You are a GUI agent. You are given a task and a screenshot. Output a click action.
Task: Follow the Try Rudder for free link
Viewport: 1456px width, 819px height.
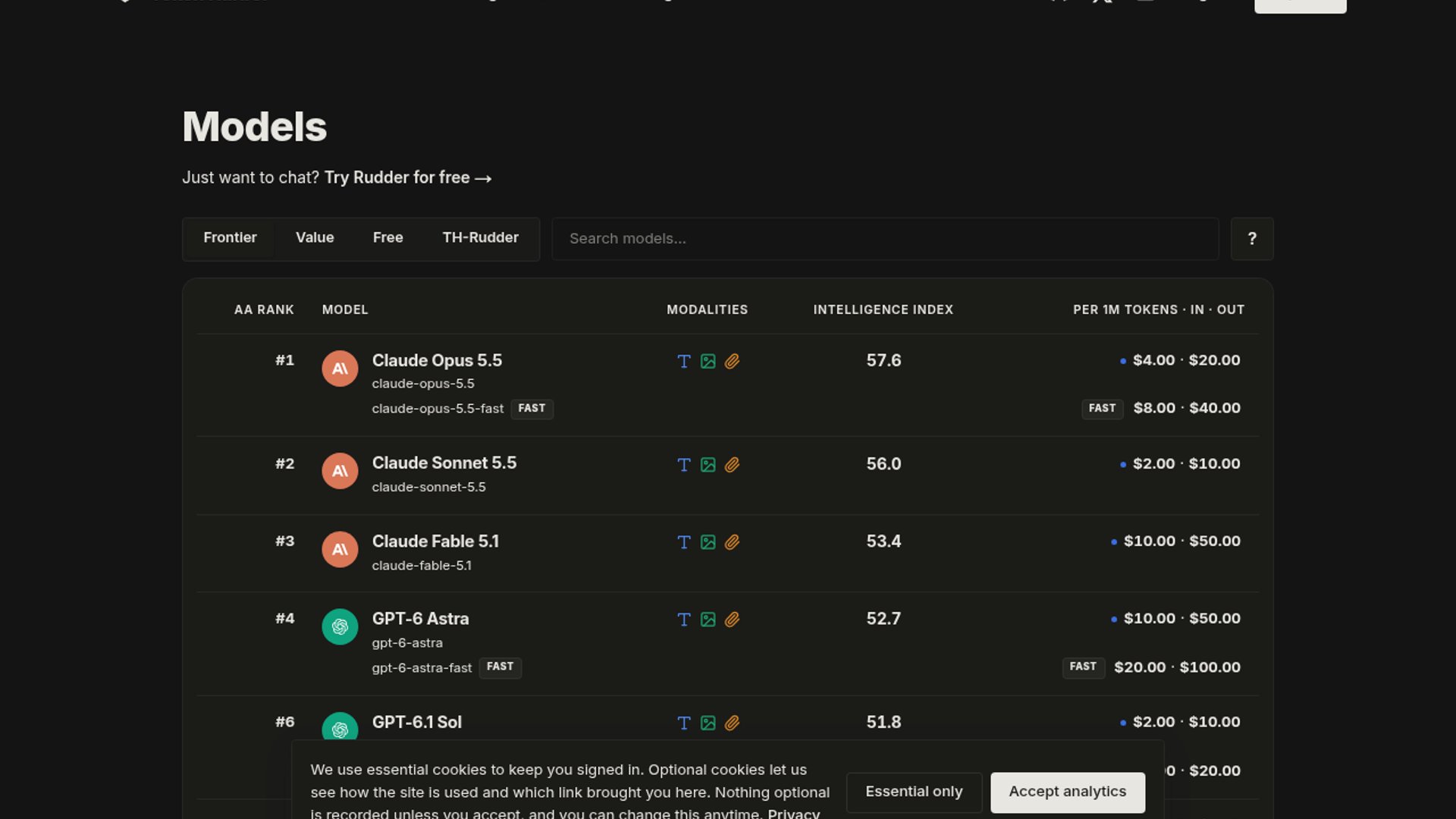click(408, 177)
